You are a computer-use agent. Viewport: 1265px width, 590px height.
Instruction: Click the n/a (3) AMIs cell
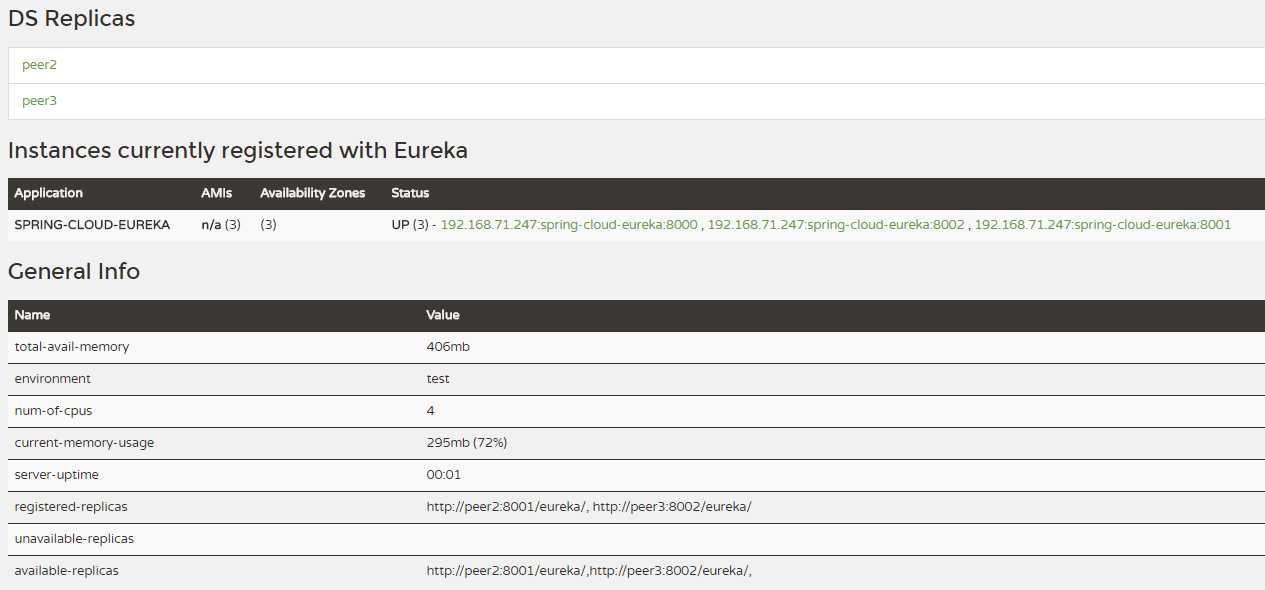221,225
